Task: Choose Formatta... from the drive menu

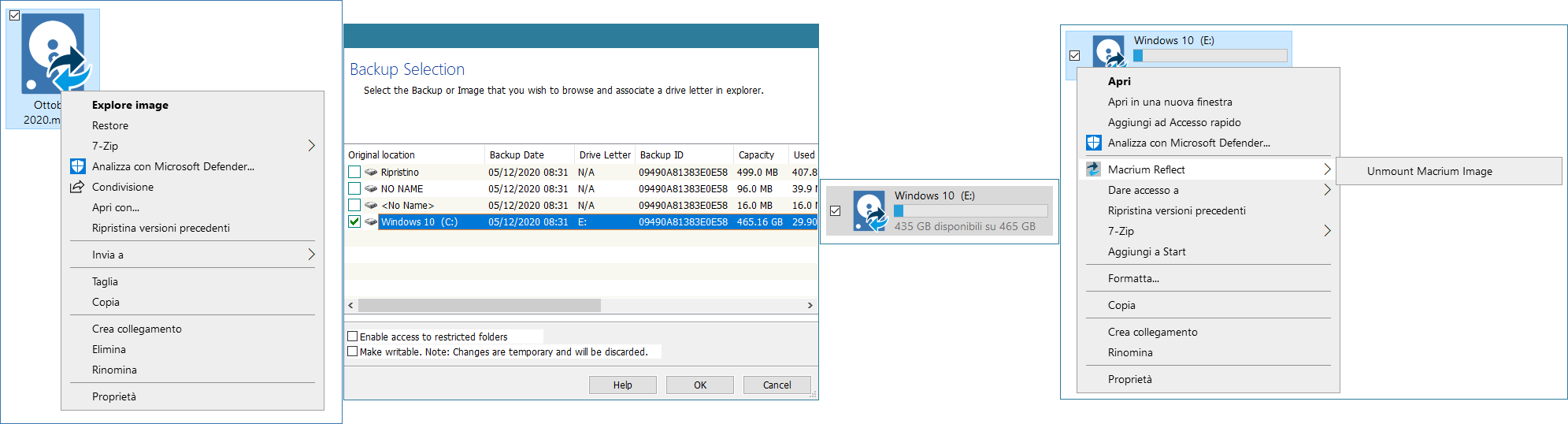Action: (1133, 278)
